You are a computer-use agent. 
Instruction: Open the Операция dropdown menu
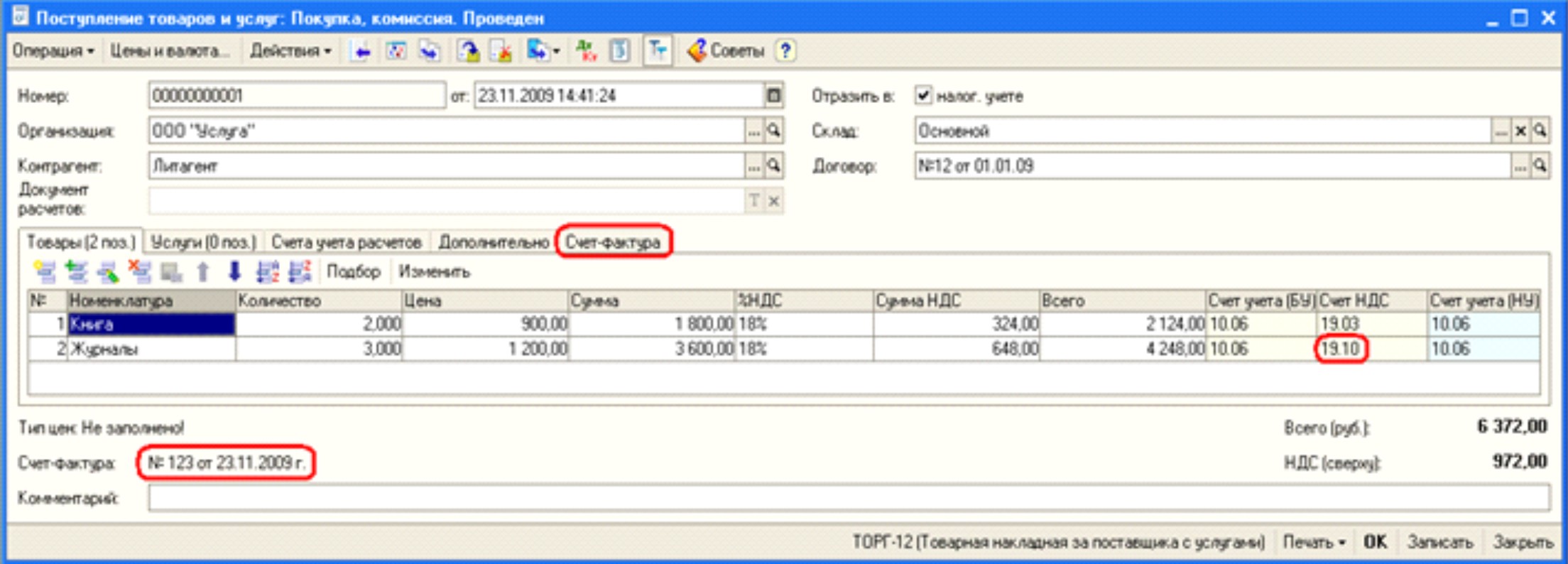[53, 51]
